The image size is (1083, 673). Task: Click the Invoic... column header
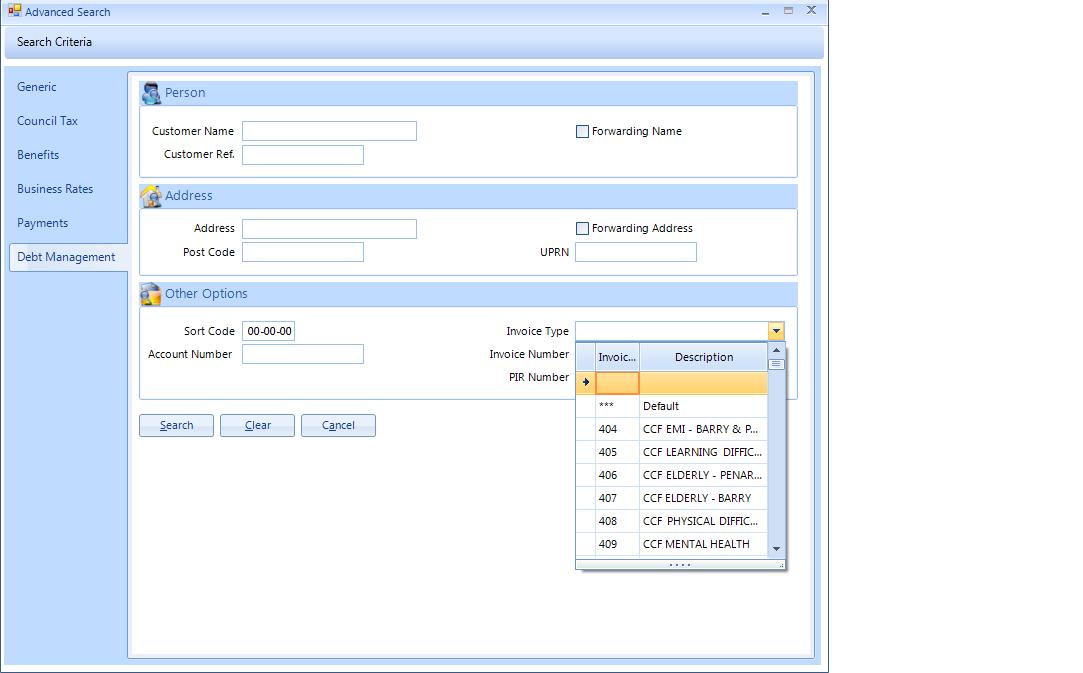click(617, 357)
